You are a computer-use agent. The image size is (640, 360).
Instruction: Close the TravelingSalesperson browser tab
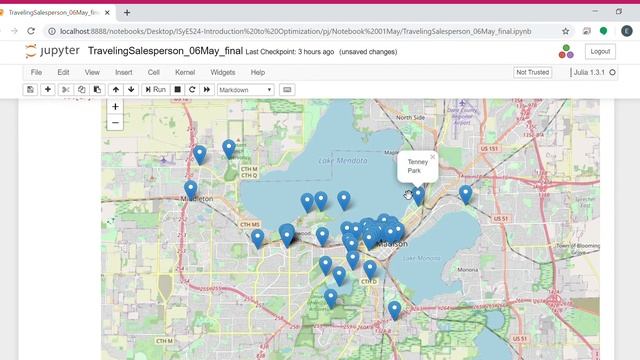pos(107,13)
